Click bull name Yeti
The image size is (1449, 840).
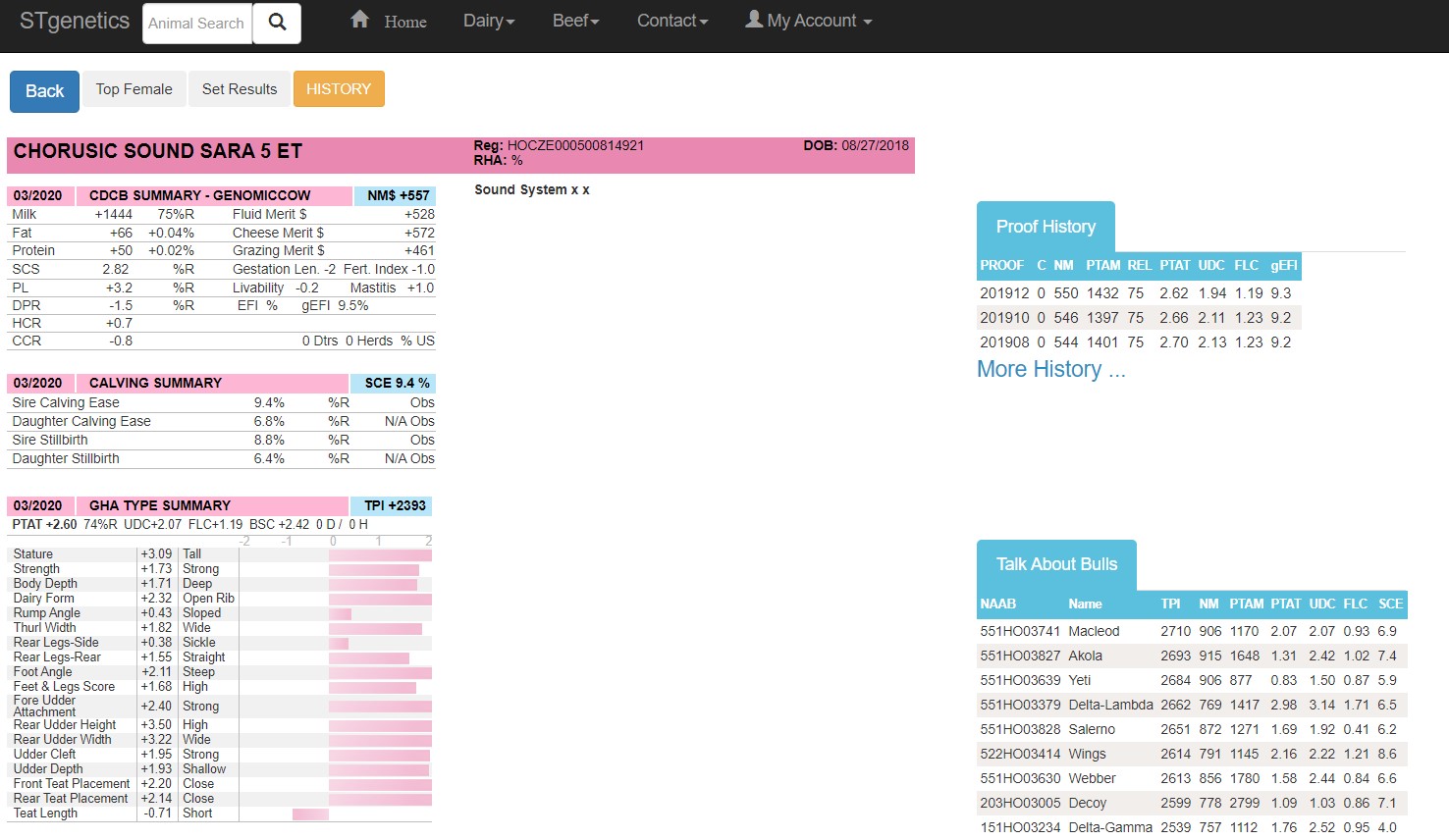[x=1079, y=680]
